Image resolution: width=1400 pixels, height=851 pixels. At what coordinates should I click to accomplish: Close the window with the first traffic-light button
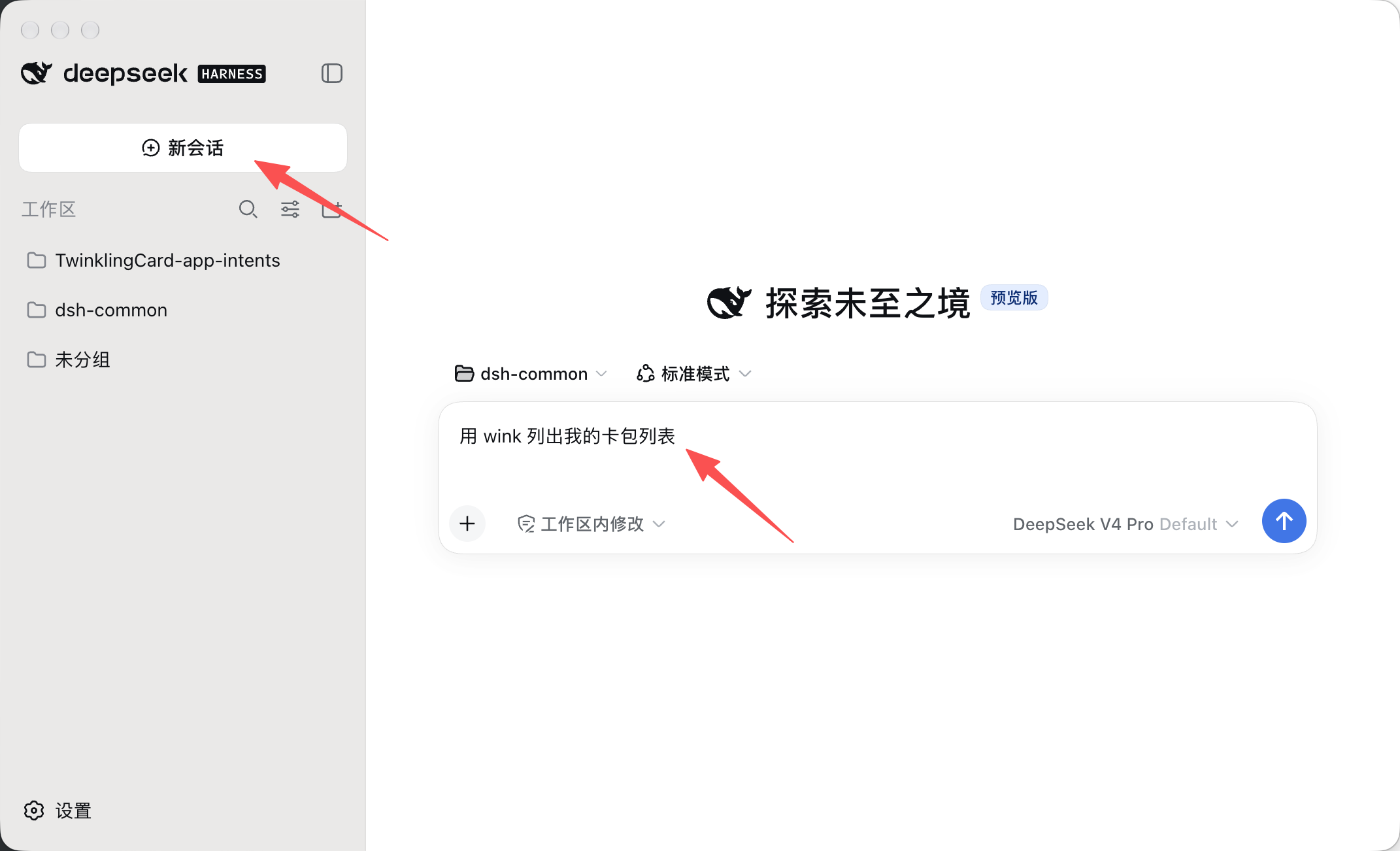[30, 30]
